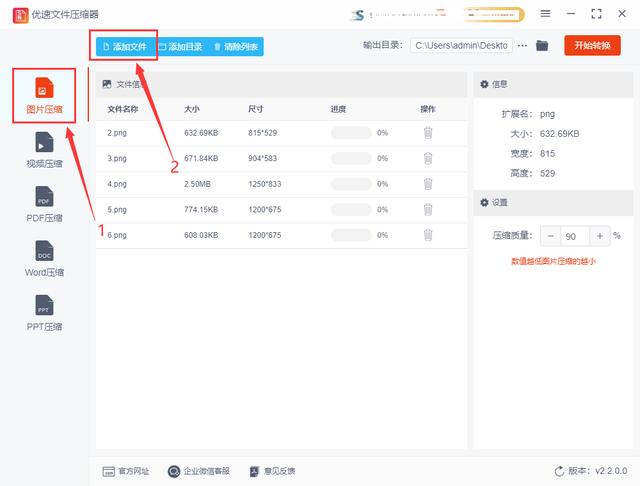Screen dimensions: 640x486
Task: Click 添加文件 to add files
Action: (x=125, y=47)
